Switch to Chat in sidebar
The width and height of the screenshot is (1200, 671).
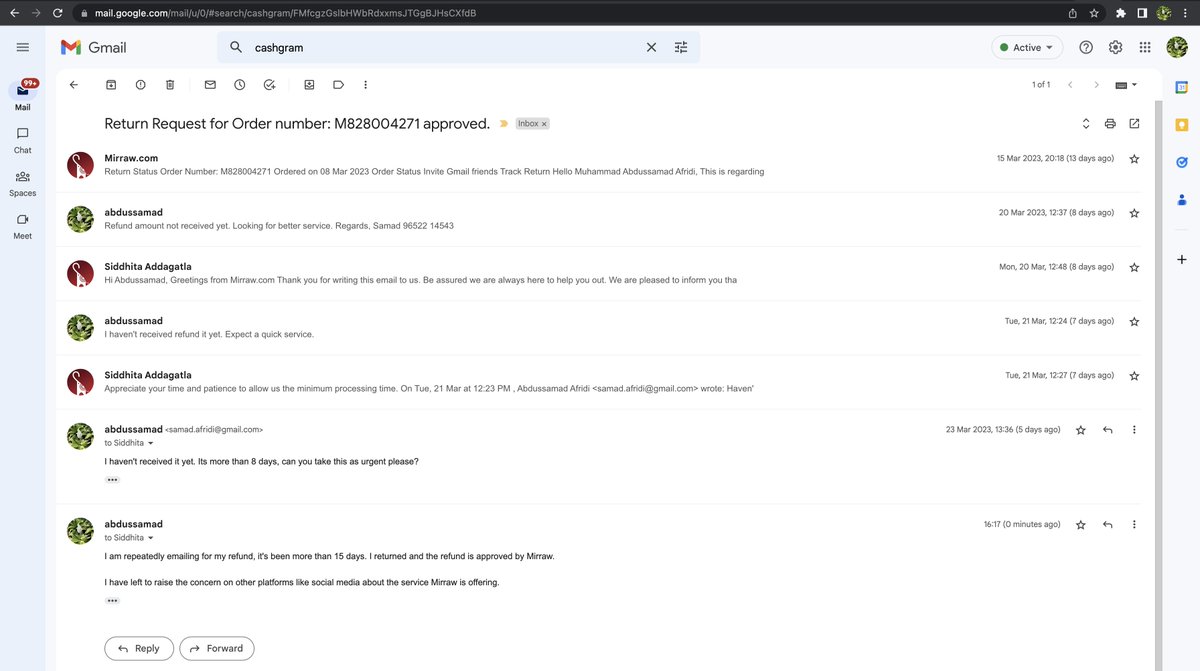coord(22,139)
